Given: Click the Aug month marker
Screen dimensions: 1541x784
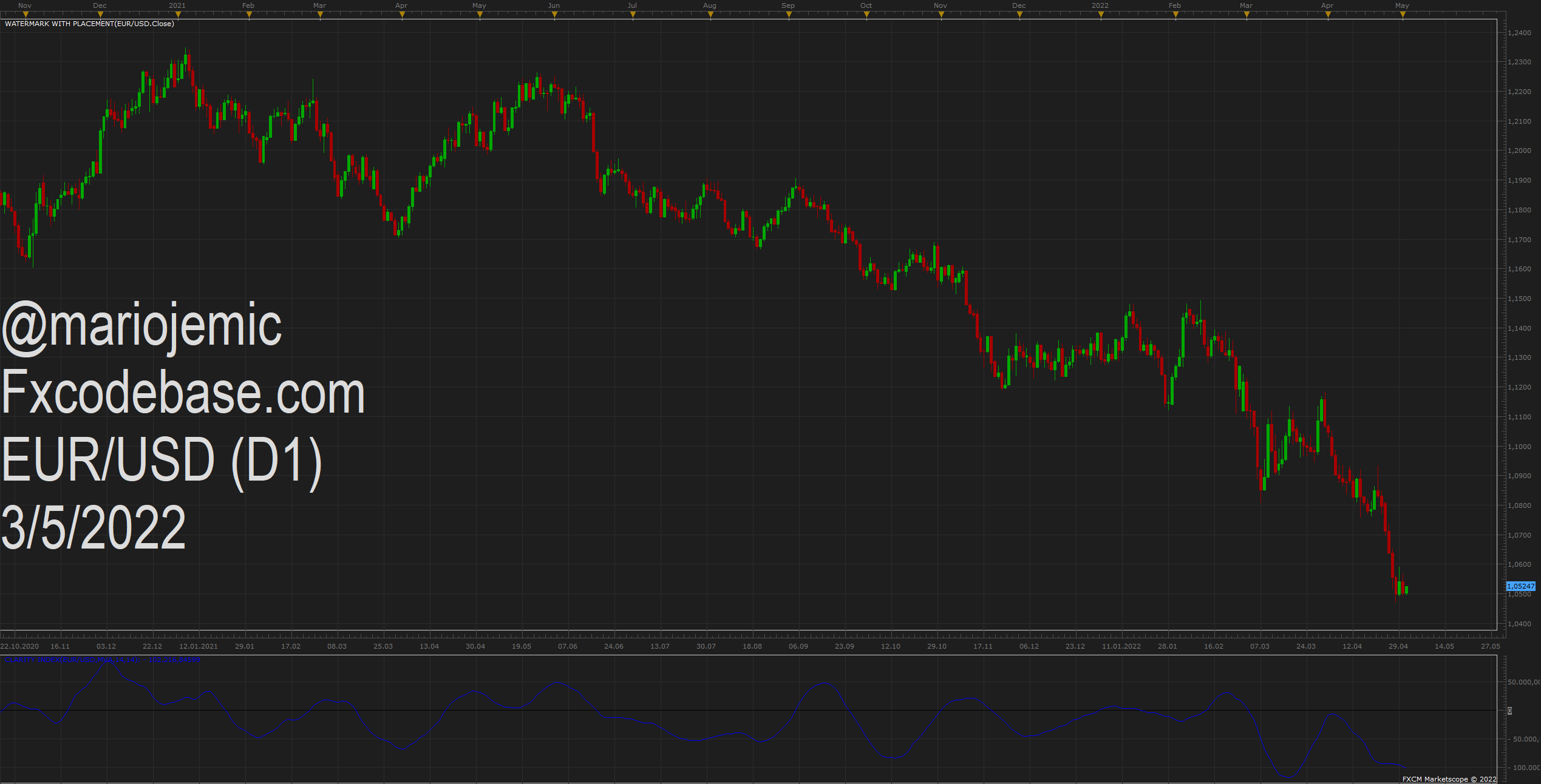Looking at the screenshot, I should pos(710,5).
